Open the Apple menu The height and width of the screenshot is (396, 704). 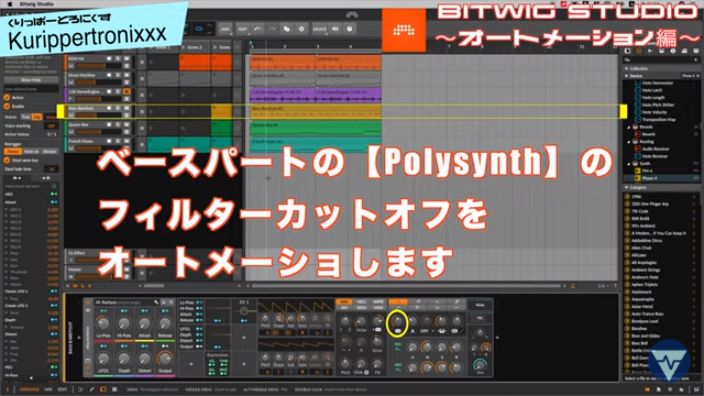click(10, 4)
